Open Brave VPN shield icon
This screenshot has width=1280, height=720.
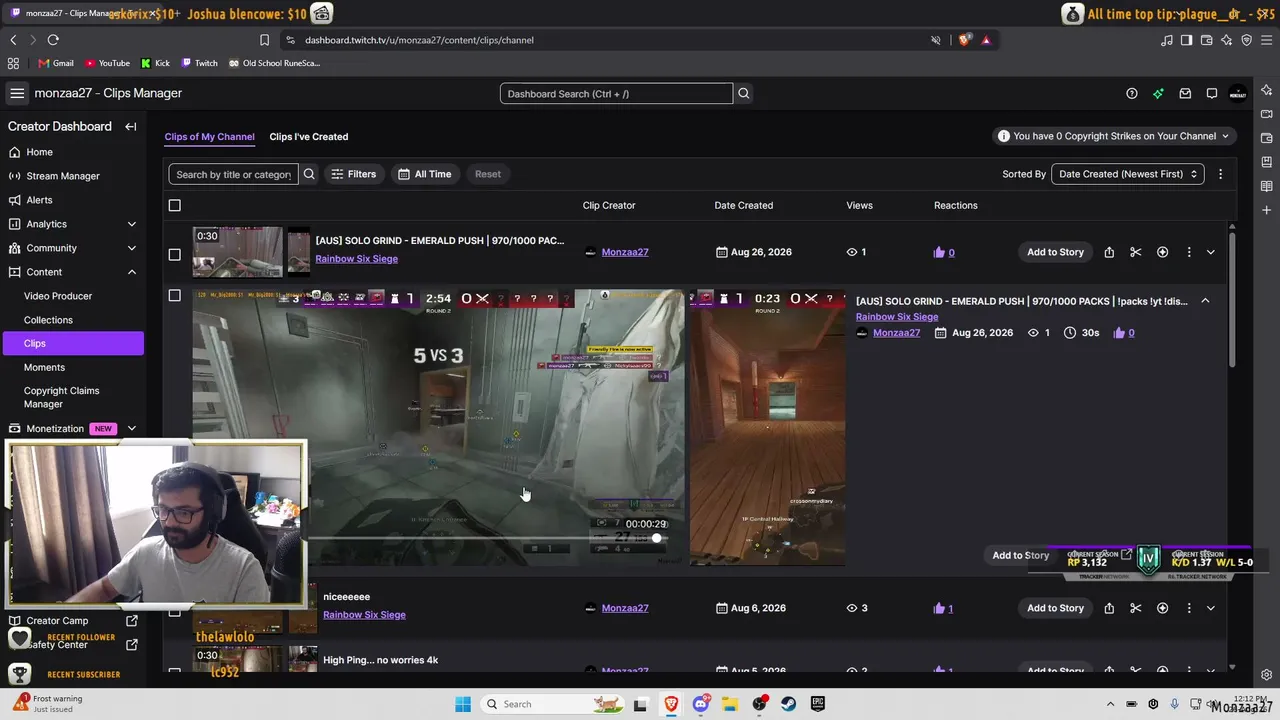[1246, 40]
